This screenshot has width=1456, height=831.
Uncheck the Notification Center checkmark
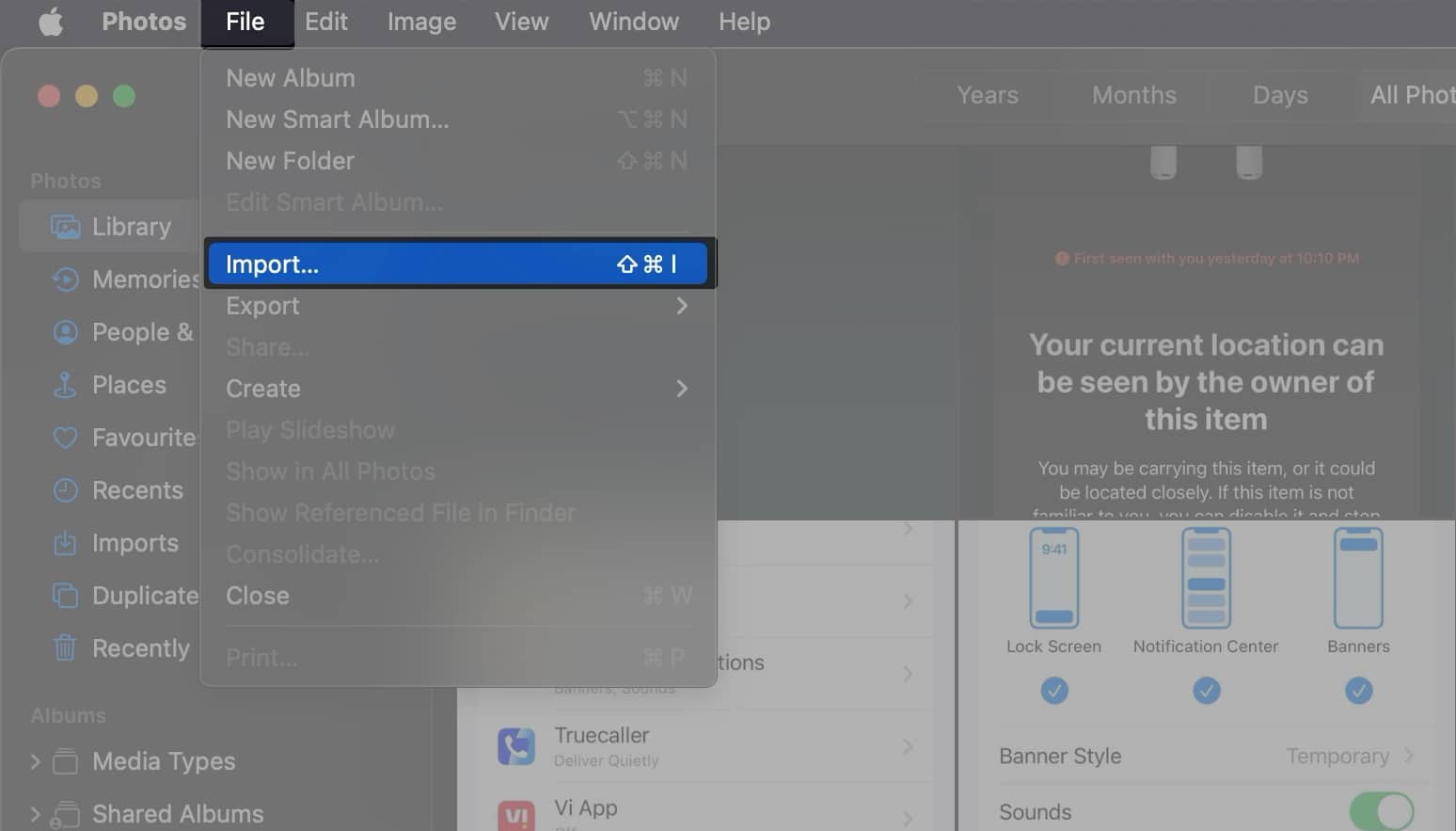pyautogui.click(x=1207, y=691)
